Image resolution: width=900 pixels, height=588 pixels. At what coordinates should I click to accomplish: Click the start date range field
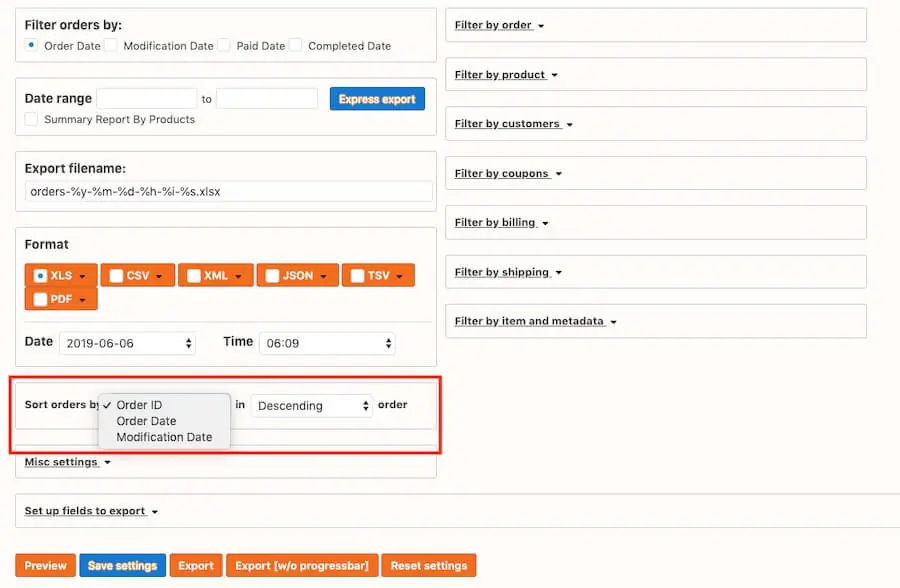[147, 99]
